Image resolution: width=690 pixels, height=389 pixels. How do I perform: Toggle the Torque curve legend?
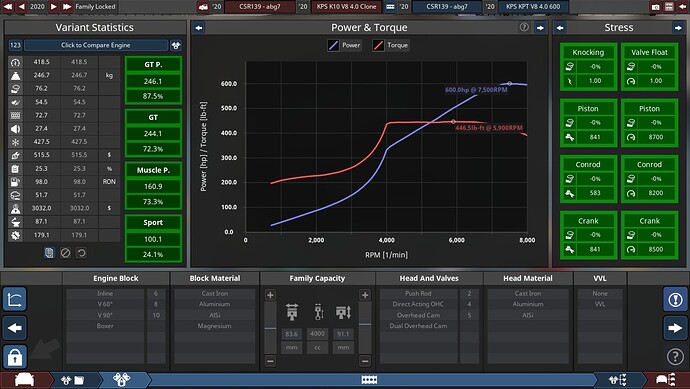[391, 45]
